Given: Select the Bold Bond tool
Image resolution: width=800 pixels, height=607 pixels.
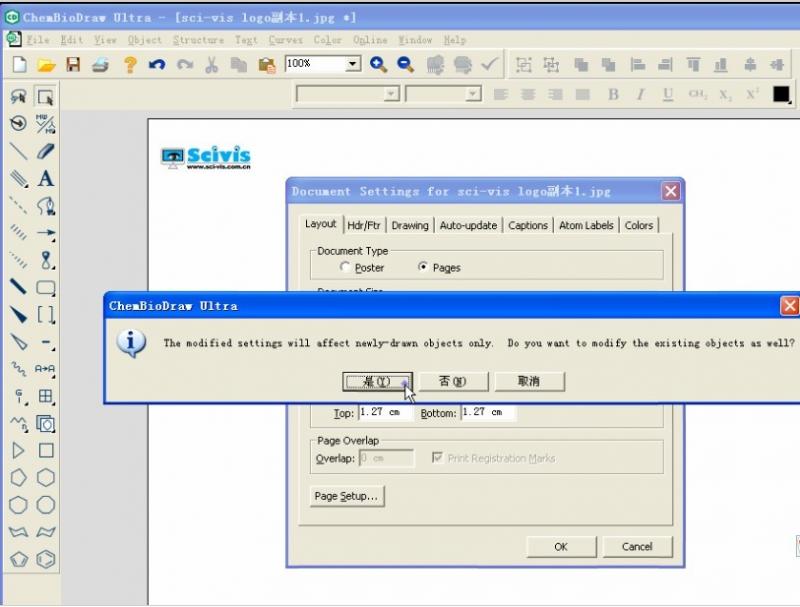Looking at the screenshot, I should (x=18, y=287).
